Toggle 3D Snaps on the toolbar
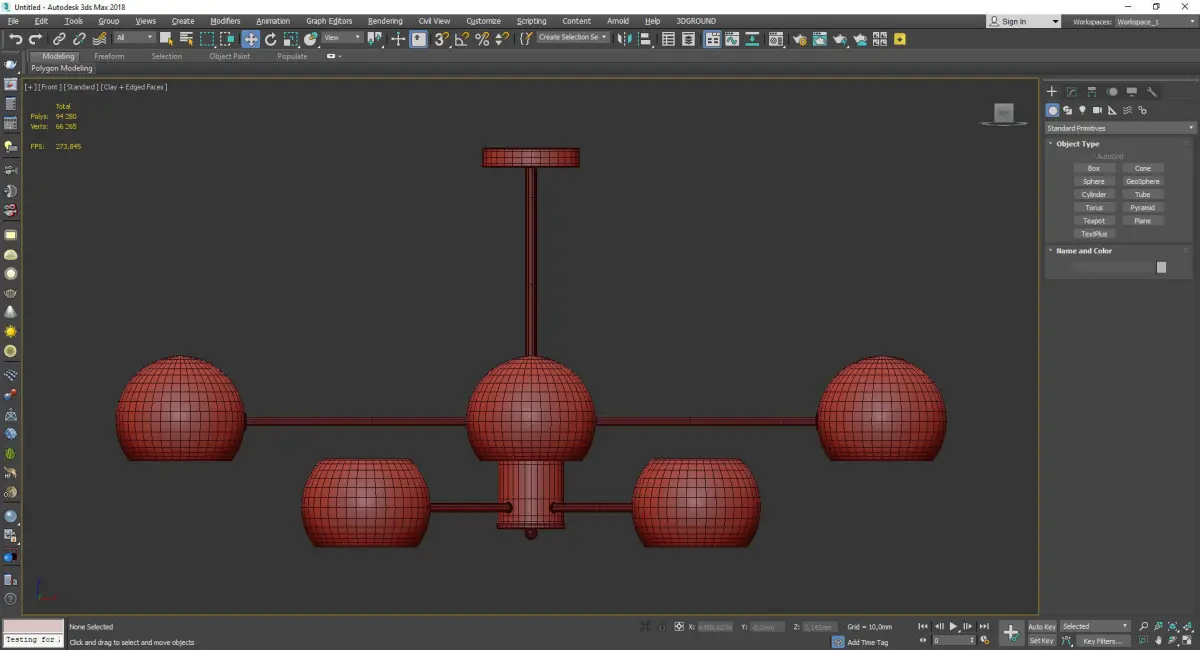Screen dimensions: 1200x650 441,39
